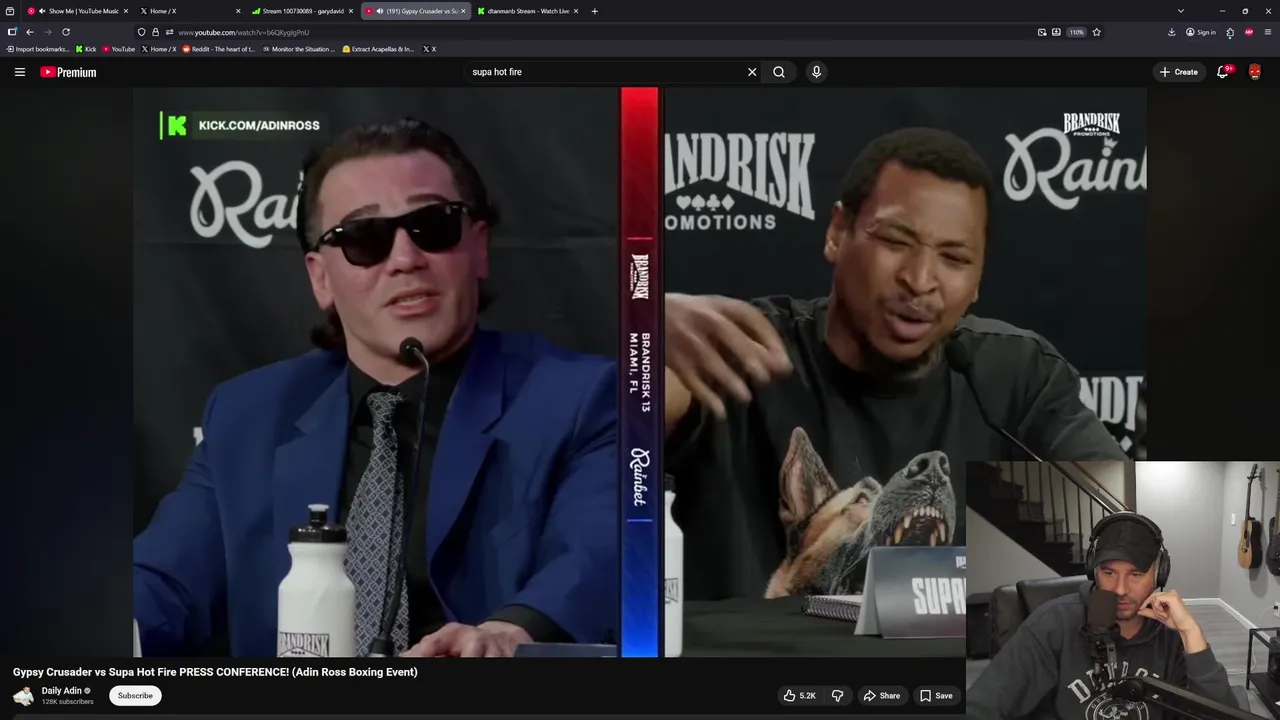Screen dimensions: 1280x720
Task: Start voice search with microphone icon
Action: click(816, 72)
